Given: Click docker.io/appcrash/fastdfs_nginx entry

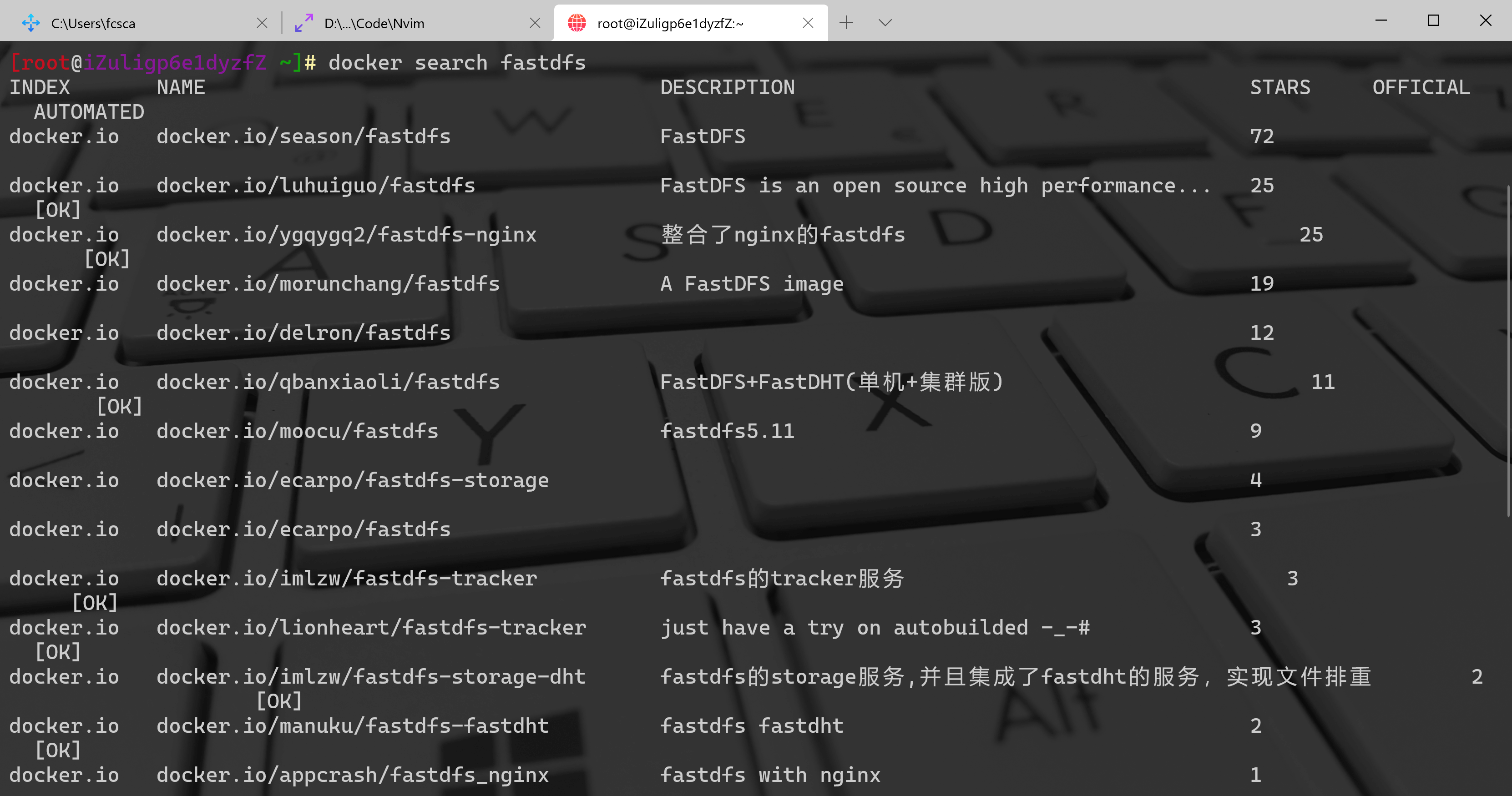Looking at the screenshot, I should [x=352, y=775].
